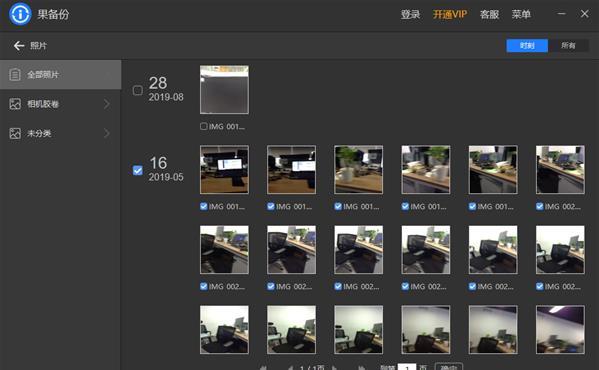Image resolution: width=599 pixels, height=370 pixels.
Task: Open the 未分类 album icon
Action: click(15, 133)
